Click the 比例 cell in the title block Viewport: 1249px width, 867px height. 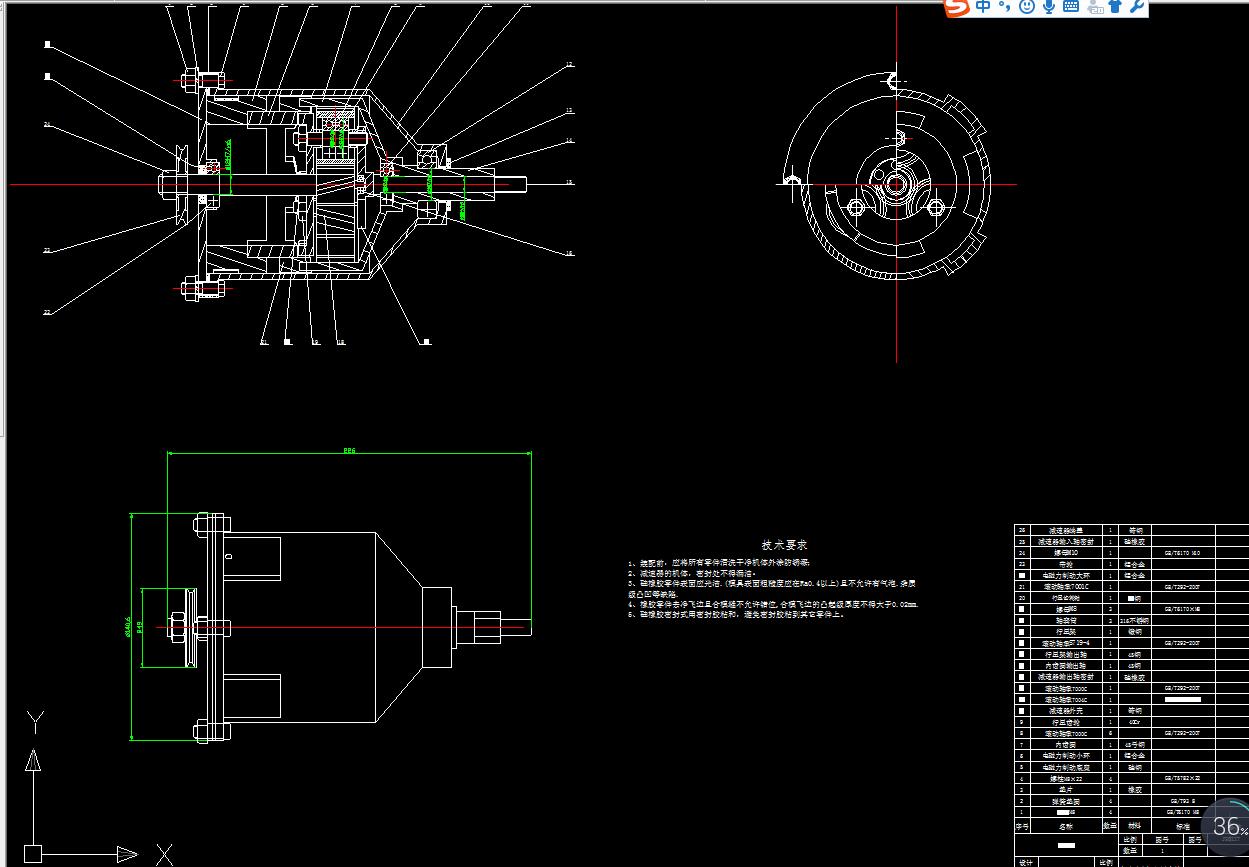1130,841
